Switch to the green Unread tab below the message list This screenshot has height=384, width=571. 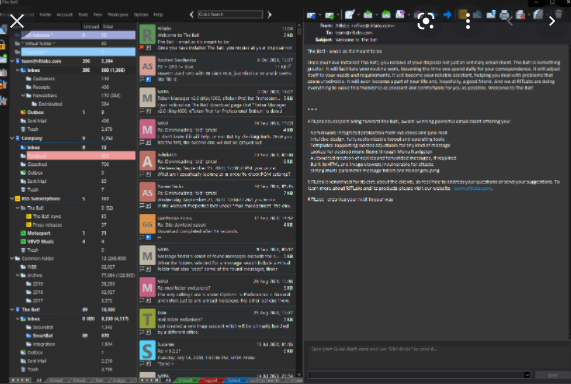coord(186,380)
